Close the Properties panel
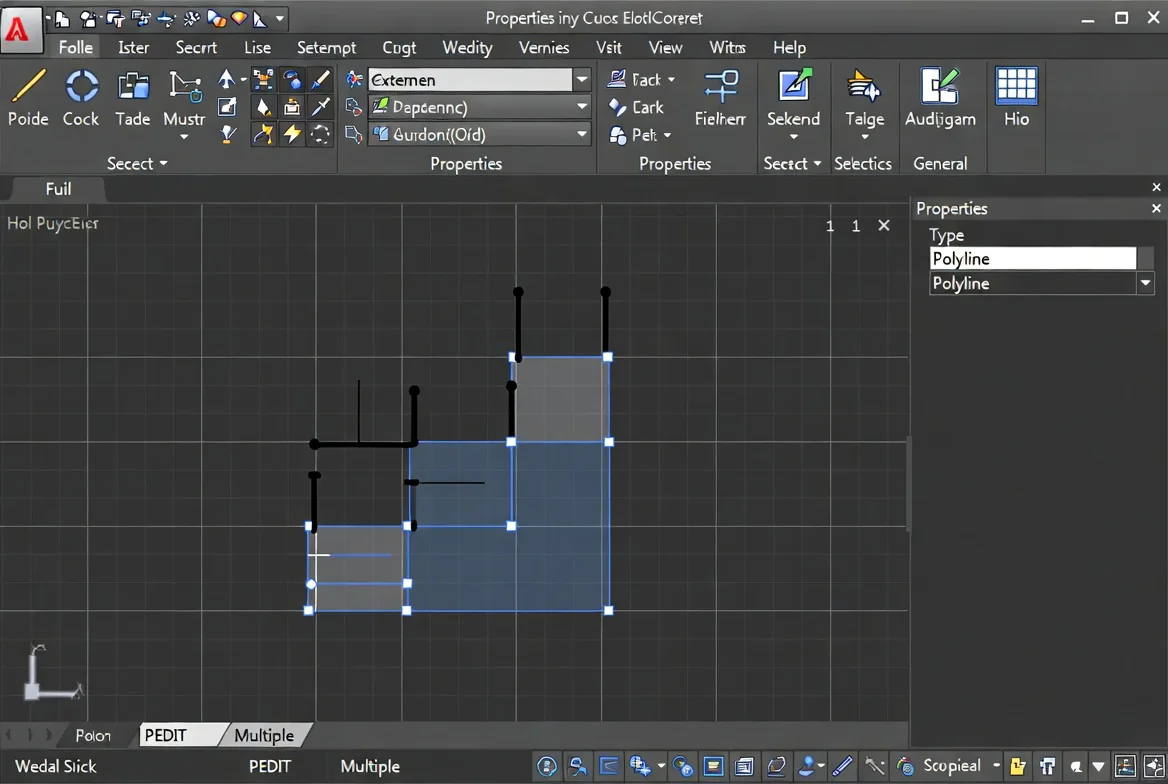This screenshot has height=784, width=1168. tap(1156, 209)
